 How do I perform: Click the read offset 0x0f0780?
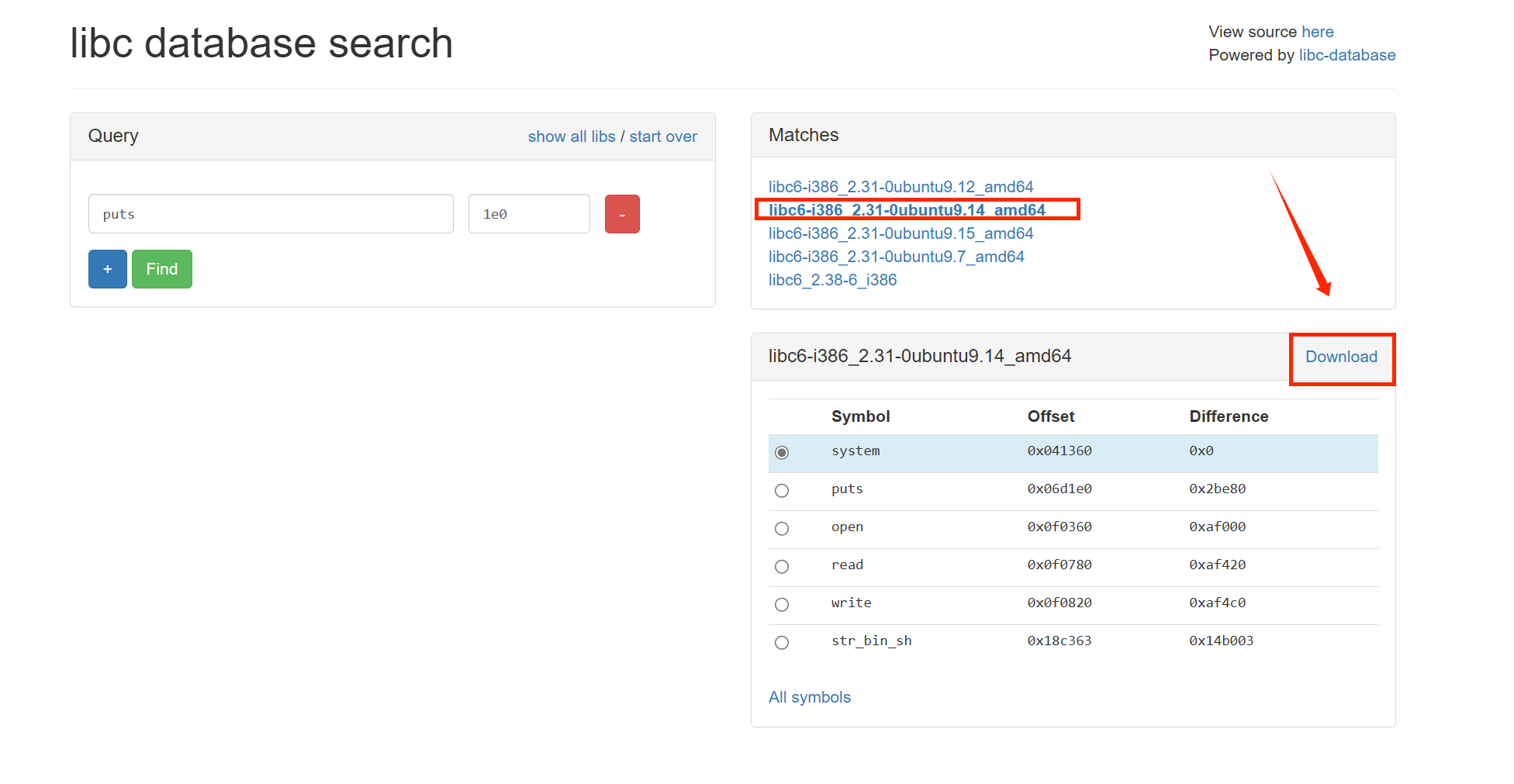tap(1059, 565)
